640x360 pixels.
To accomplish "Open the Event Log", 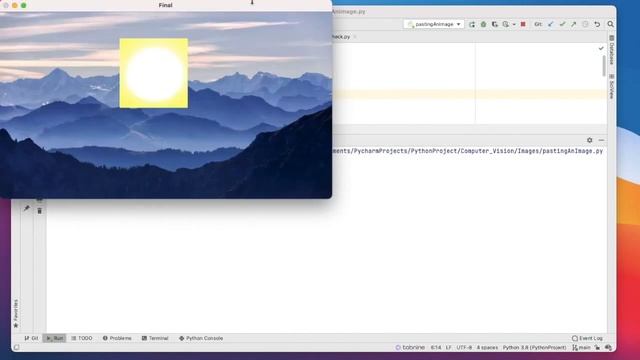I will (587, 338).
